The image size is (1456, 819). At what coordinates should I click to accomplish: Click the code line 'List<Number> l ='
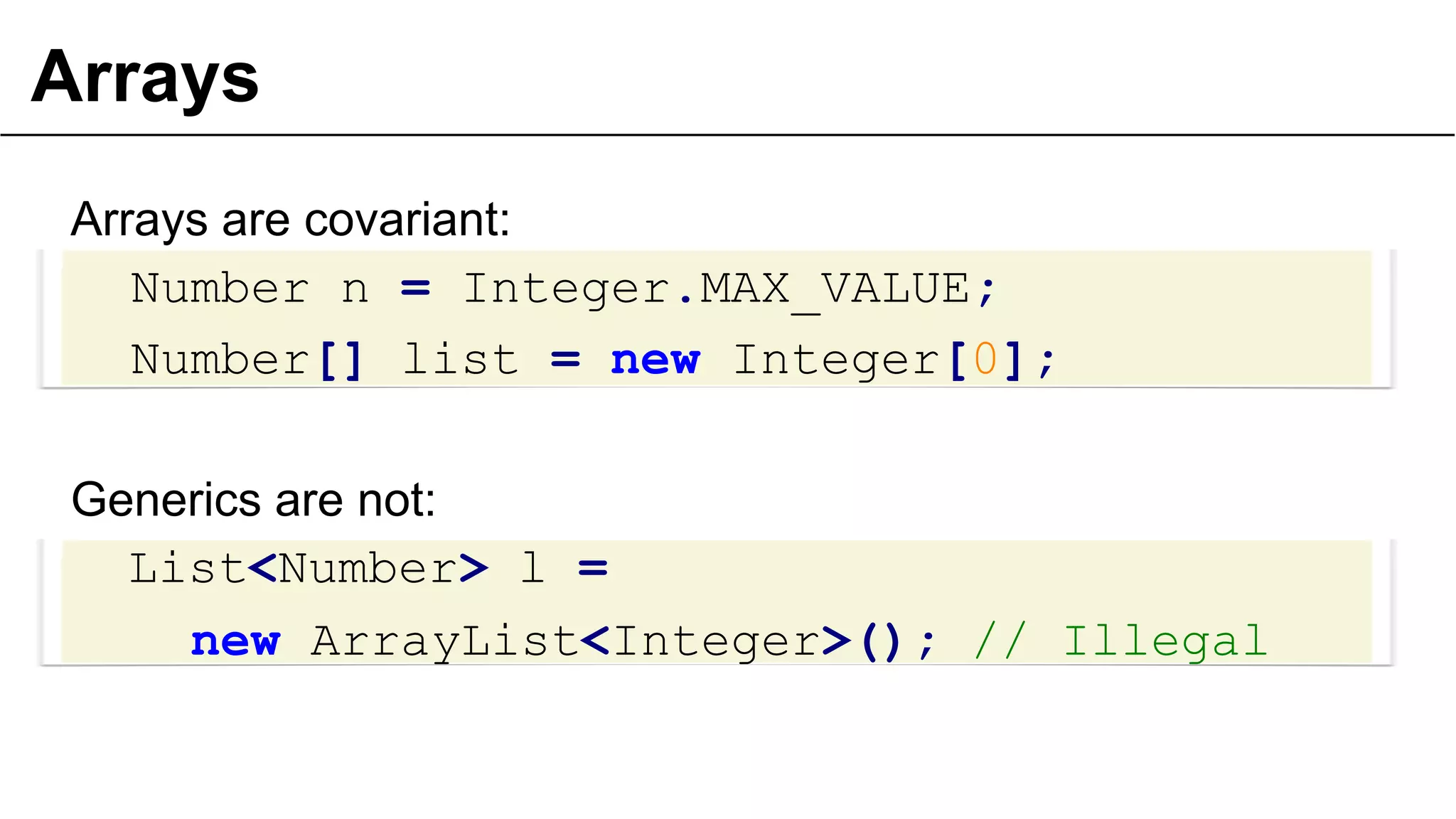(368, 569)
